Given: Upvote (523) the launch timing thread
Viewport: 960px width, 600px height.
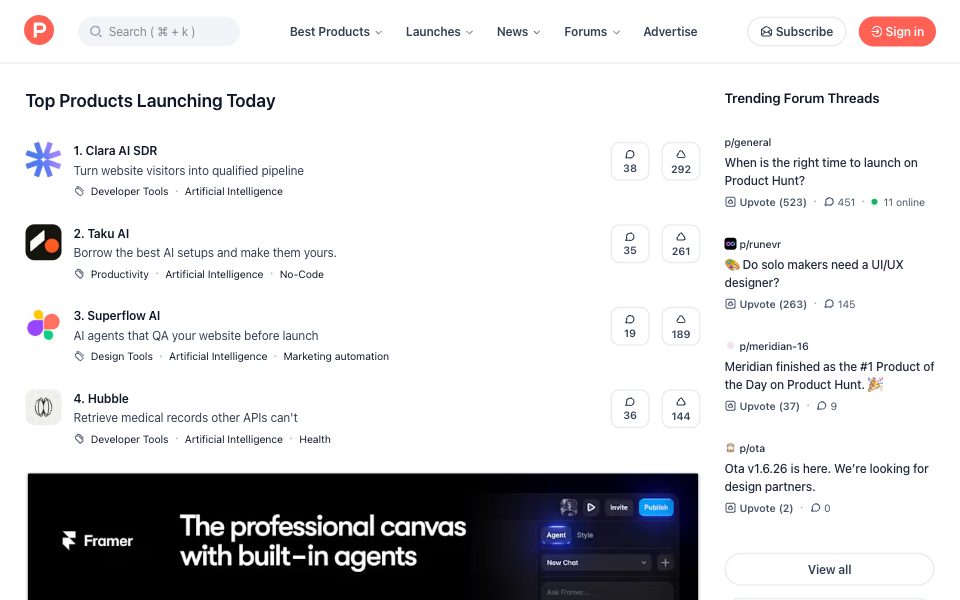Looking at the screenshot, I should click(x=765, y=202).
